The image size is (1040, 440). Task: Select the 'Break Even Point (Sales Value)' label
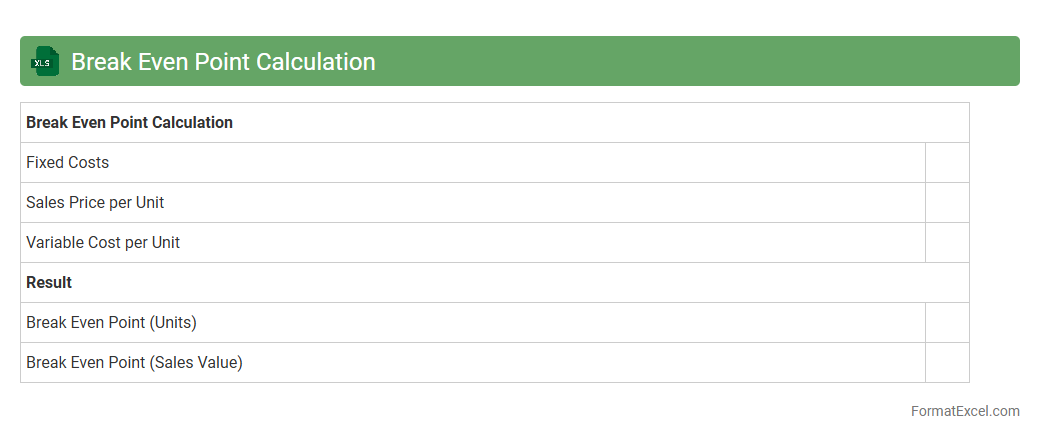(x=134, y=363)
